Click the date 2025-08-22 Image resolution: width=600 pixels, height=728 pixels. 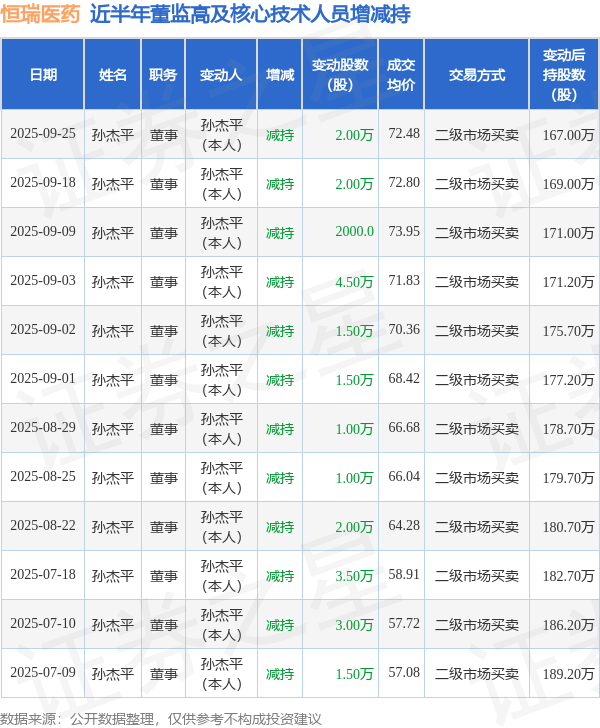tap(43, 526)
